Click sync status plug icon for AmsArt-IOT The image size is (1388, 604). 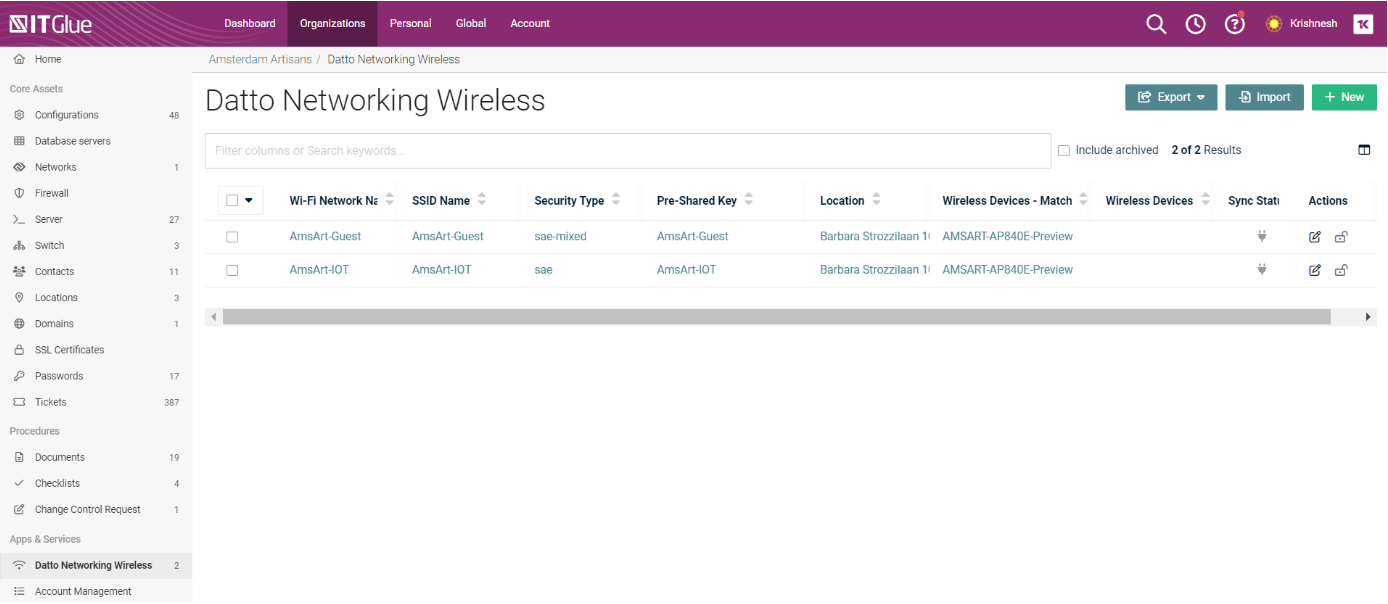[1262, 270]
